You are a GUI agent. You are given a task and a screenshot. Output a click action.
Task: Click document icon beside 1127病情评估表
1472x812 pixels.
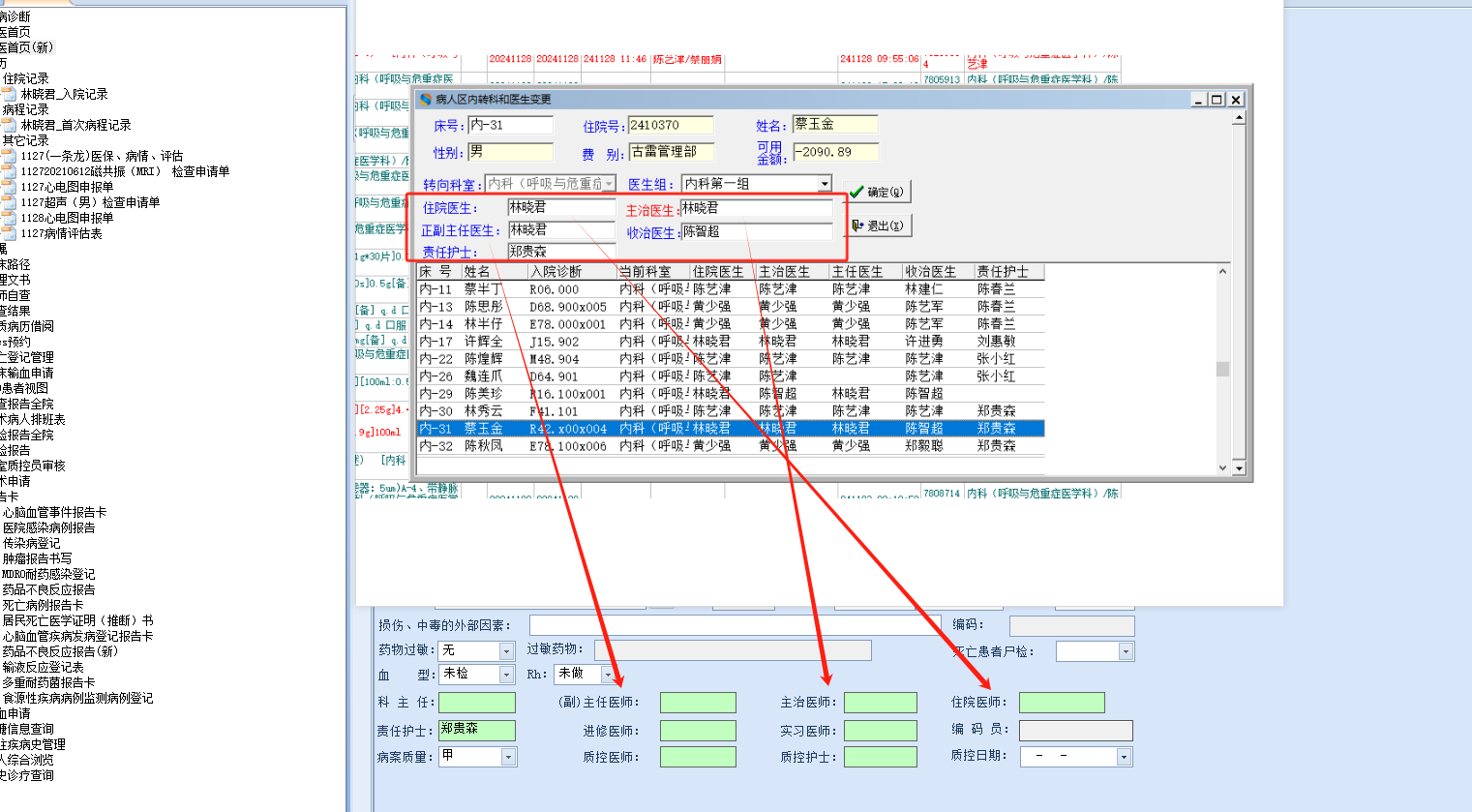(9, 233)
